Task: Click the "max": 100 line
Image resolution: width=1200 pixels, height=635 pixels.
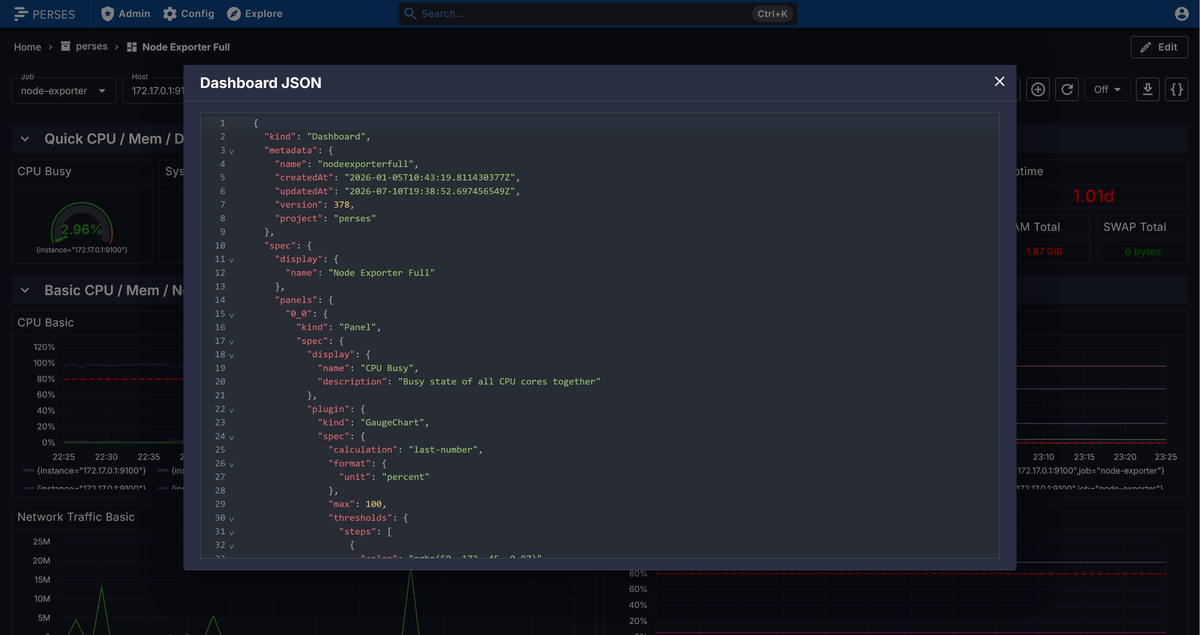Action: tap(357, 504)
